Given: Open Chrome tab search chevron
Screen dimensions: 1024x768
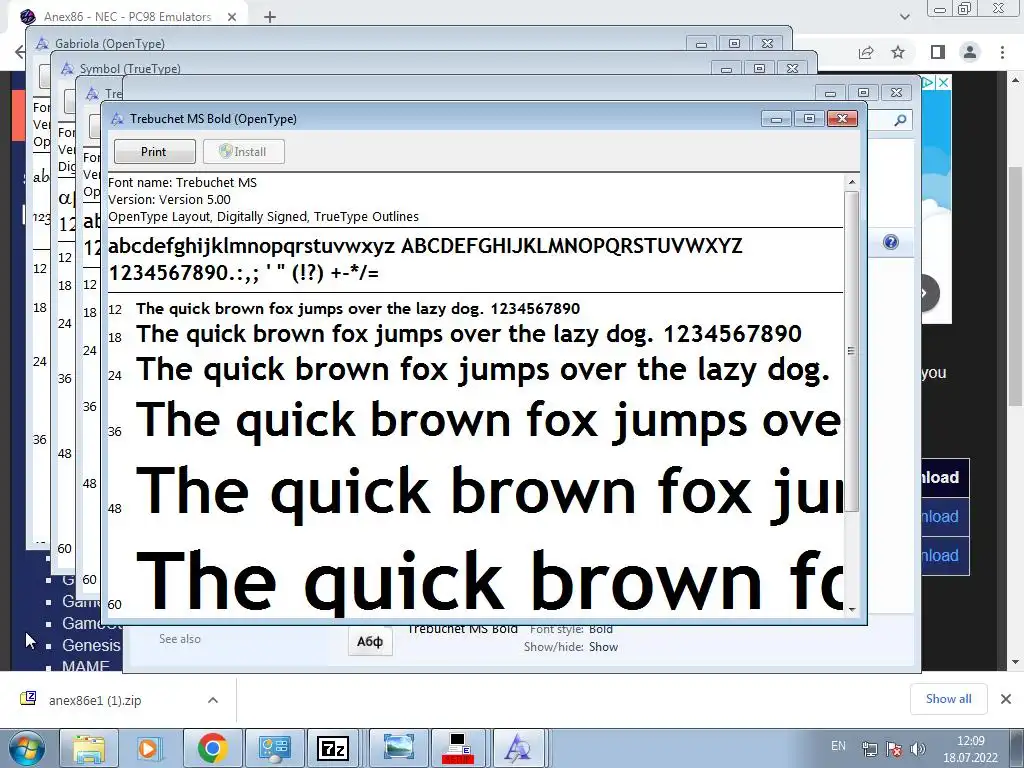Looking at the screenshot, I should tap(904, 17).
